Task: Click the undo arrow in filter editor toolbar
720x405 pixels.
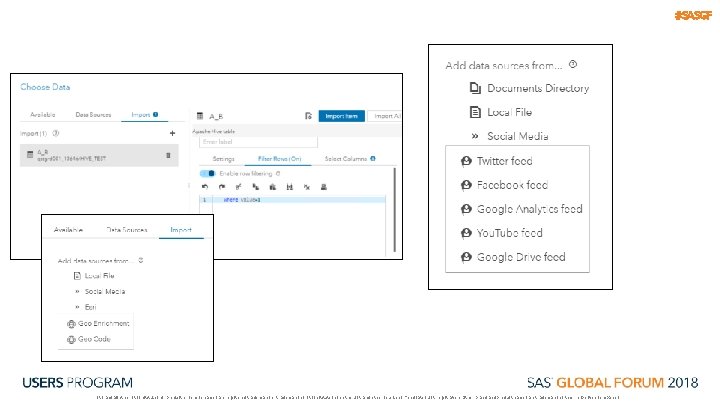Action: [205, 186]
